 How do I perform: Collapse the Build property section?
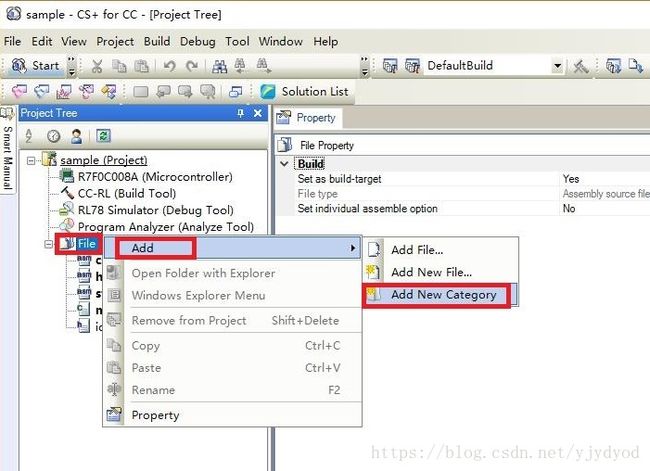click(284, 164)
